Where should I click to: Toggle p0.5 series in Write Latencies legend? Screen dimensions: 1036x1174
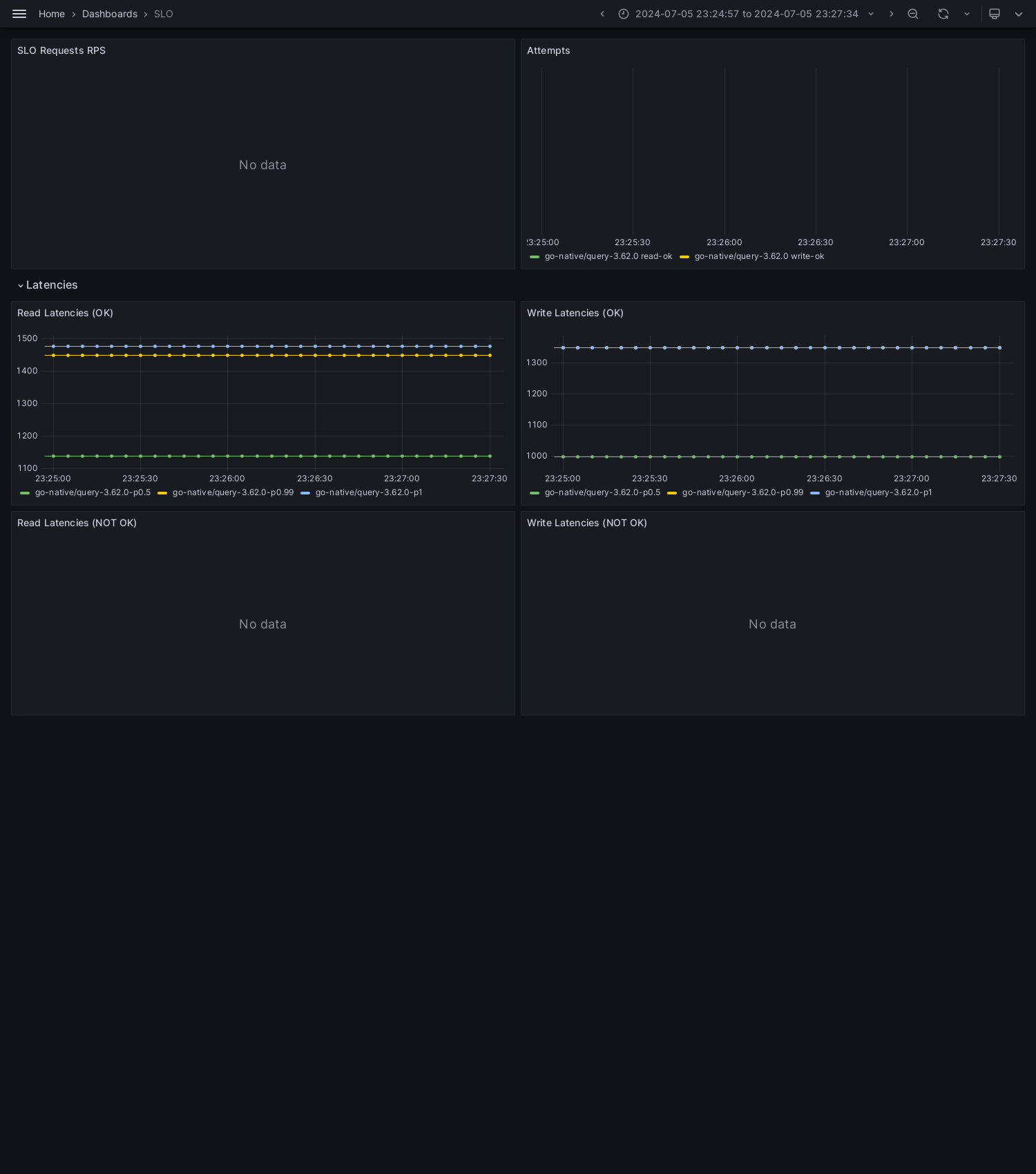(602, 492)
